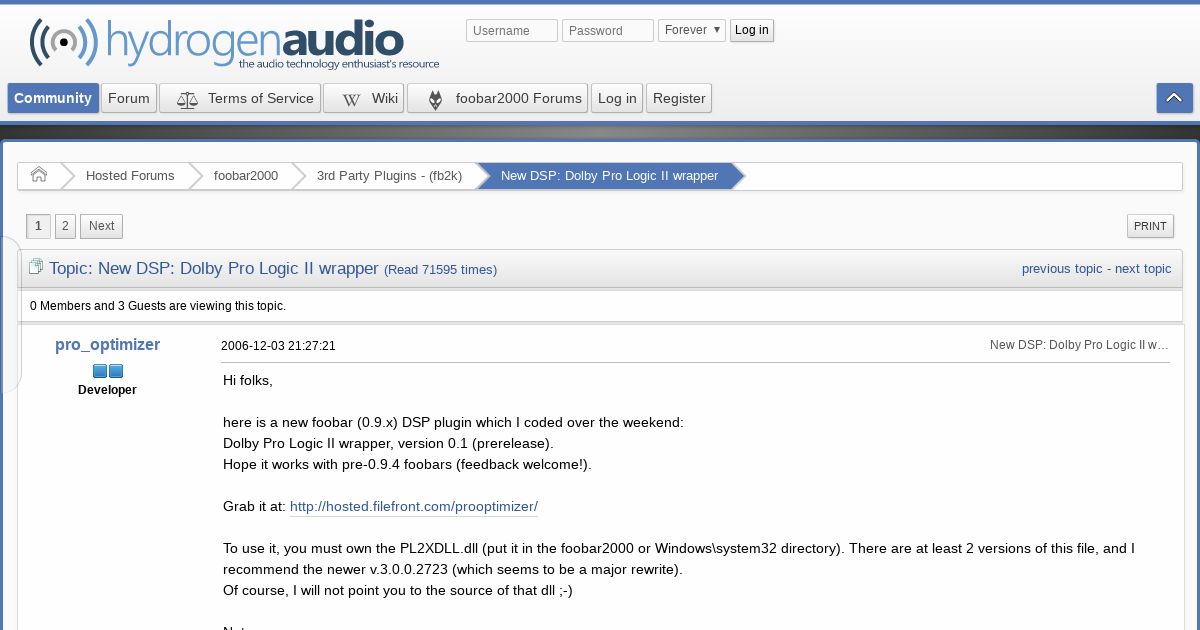1200x630 pixels.
Task: Go to 3rd Party Plugins breadcrumb
Action: 389,176
